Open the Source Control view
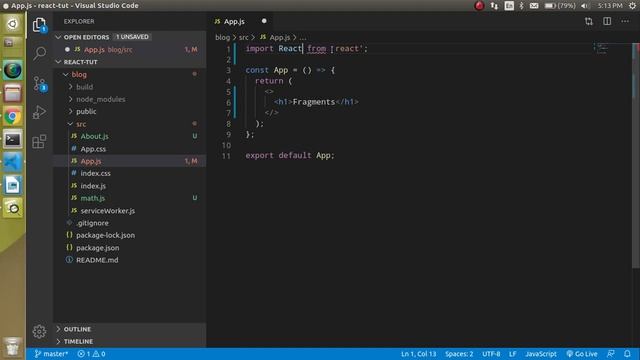 tap(40, 84)
